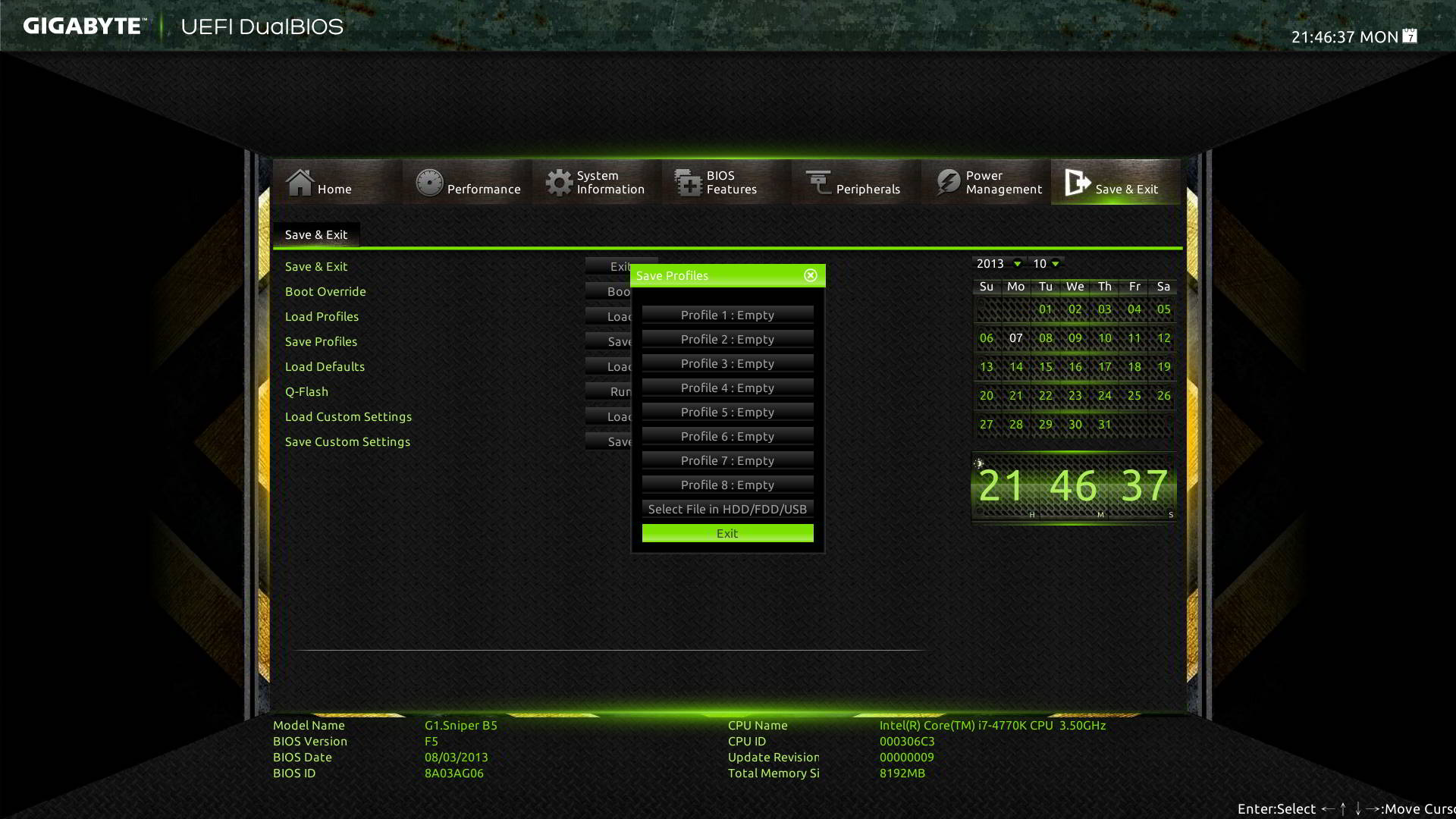Click BIOS ID value 8A03AG06
This screenshot has width=1456, height=819.
(454, 773)
